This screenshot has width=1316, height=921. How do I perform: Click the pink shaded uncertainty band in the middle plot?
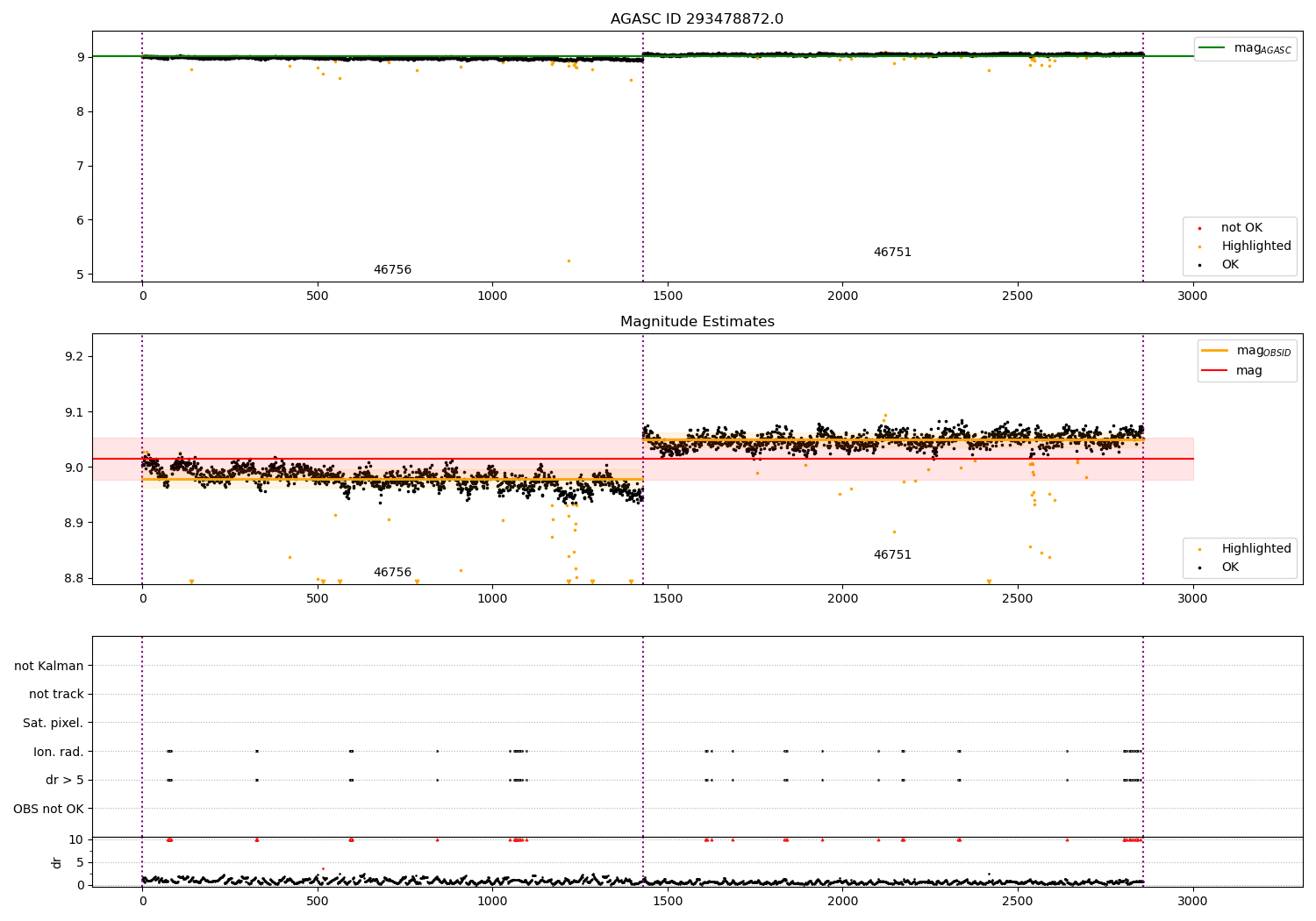click(x=643, y=459)
